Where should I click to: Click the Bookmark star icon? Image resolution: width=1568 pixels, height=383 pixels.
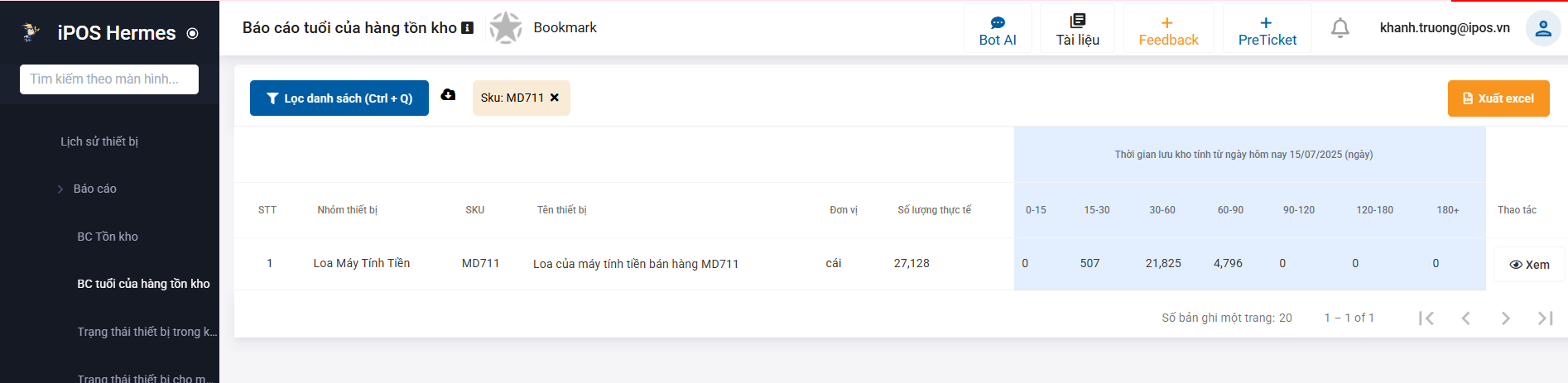click(x=505, y=28)
